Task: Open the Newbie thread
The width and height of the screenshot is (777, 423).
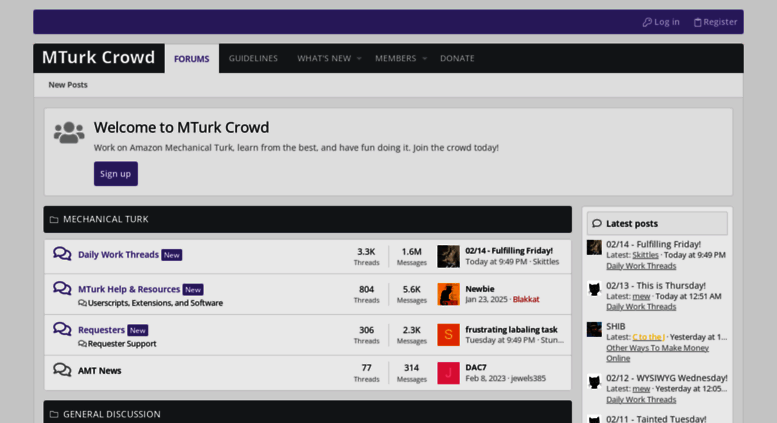Action: 480,289
